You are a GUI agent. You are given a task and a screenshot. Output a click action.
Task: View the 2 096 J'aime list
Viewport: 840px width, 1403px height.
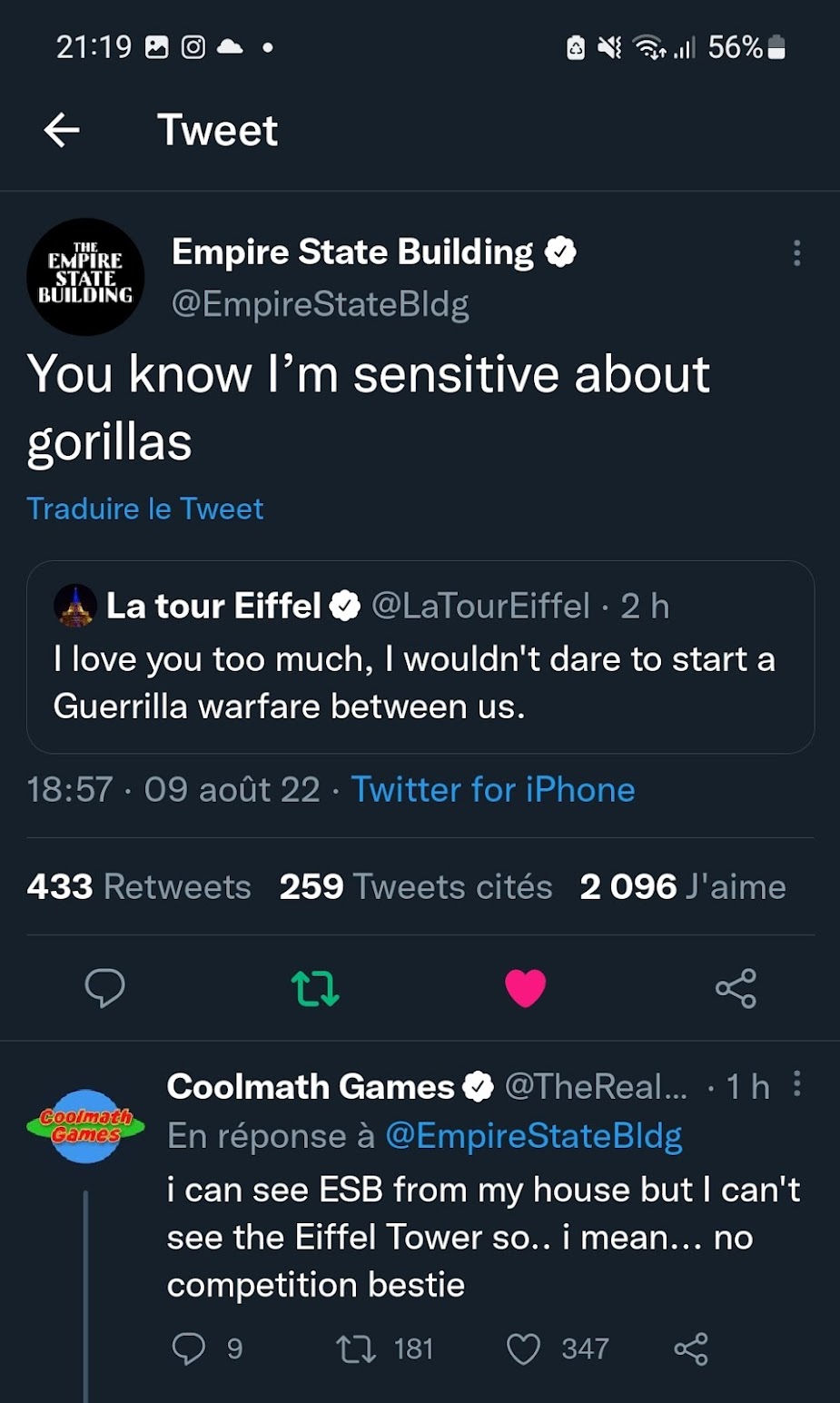[x=683, y=886]
